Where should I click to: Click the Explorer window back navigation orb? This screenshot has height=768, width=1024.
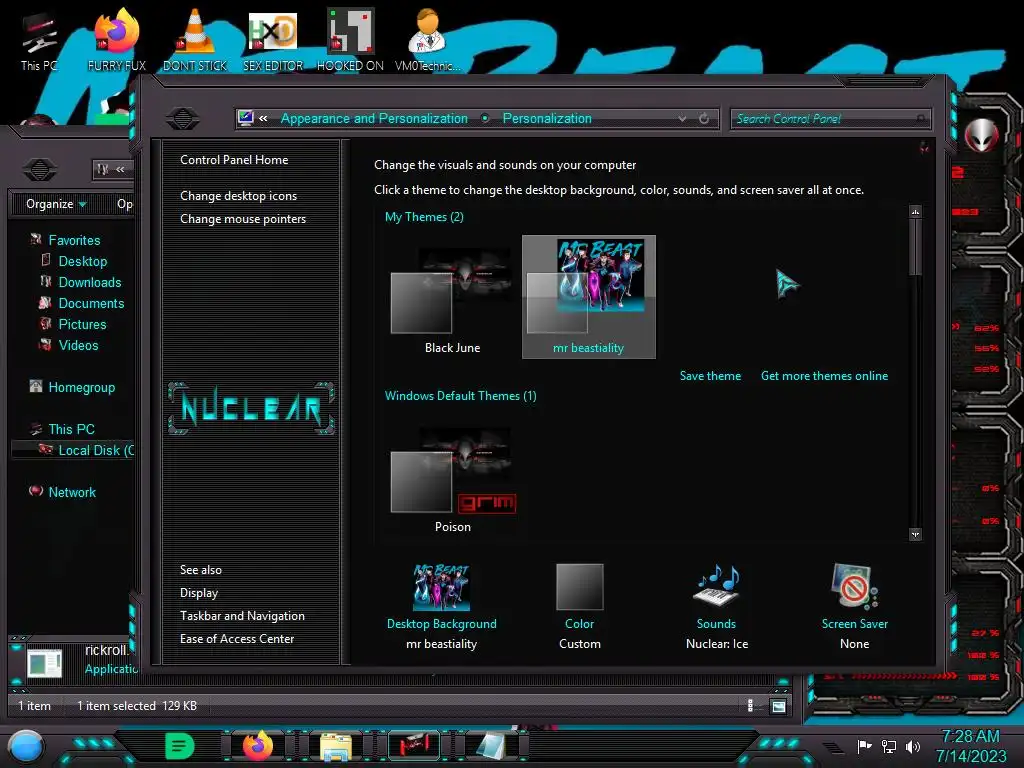pos(40,170)
